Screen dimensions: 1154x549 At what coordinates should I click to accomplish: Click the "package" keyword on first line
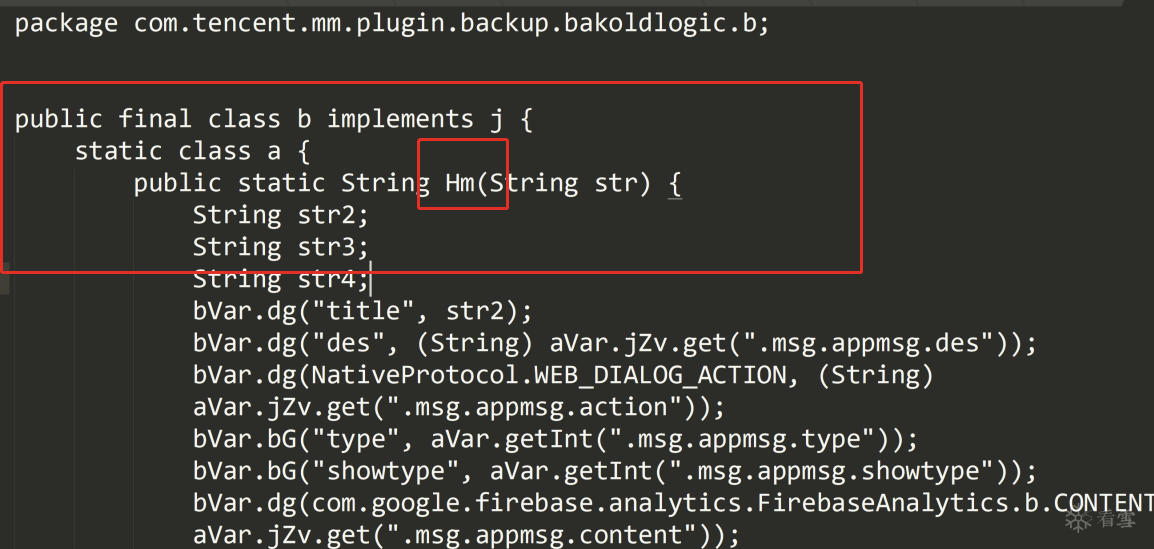(x=66, y=23)
